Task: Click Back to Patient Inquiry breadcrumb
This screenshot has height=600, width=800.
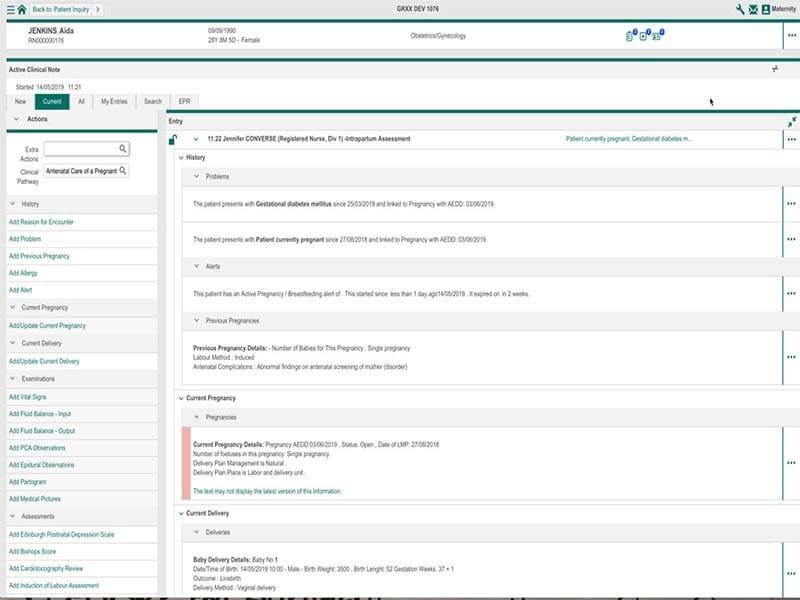Action: click(x=66, y=9)
